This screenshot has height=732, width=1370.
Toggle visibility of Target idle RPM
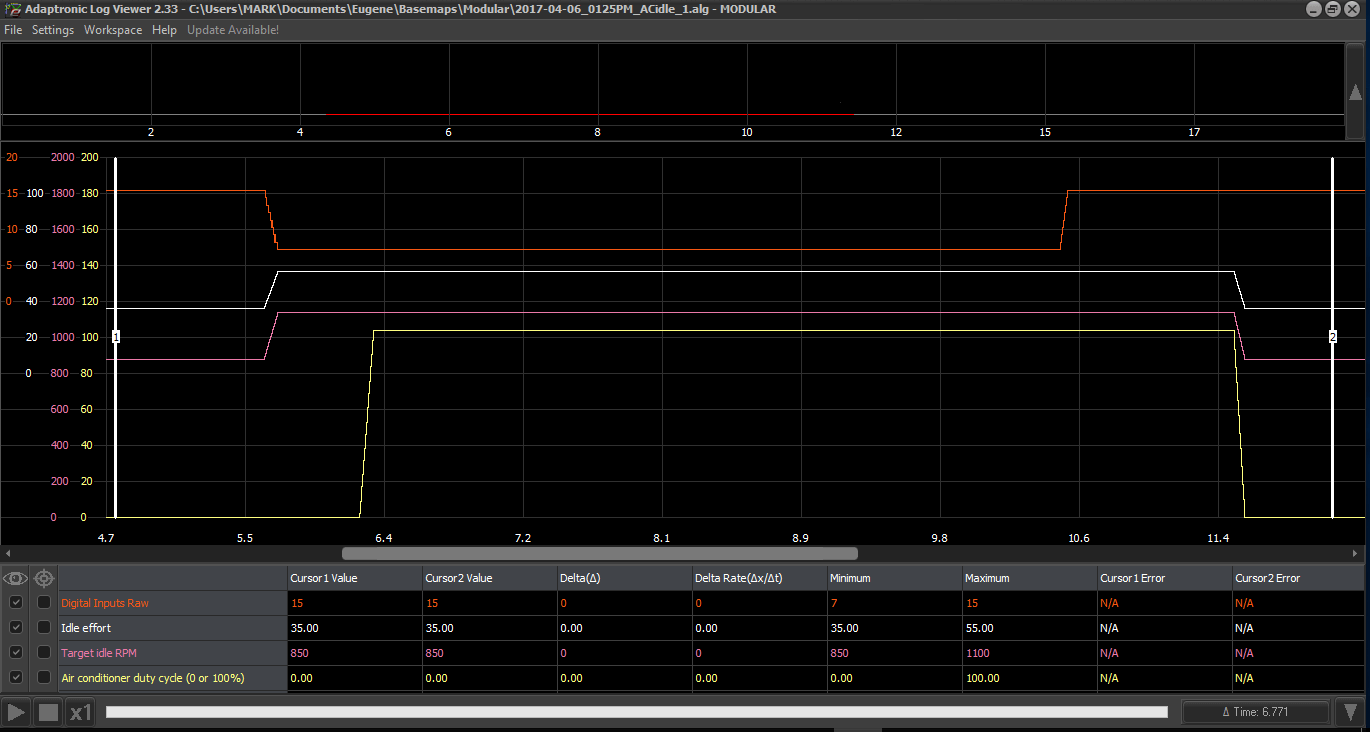pos(16,653)
